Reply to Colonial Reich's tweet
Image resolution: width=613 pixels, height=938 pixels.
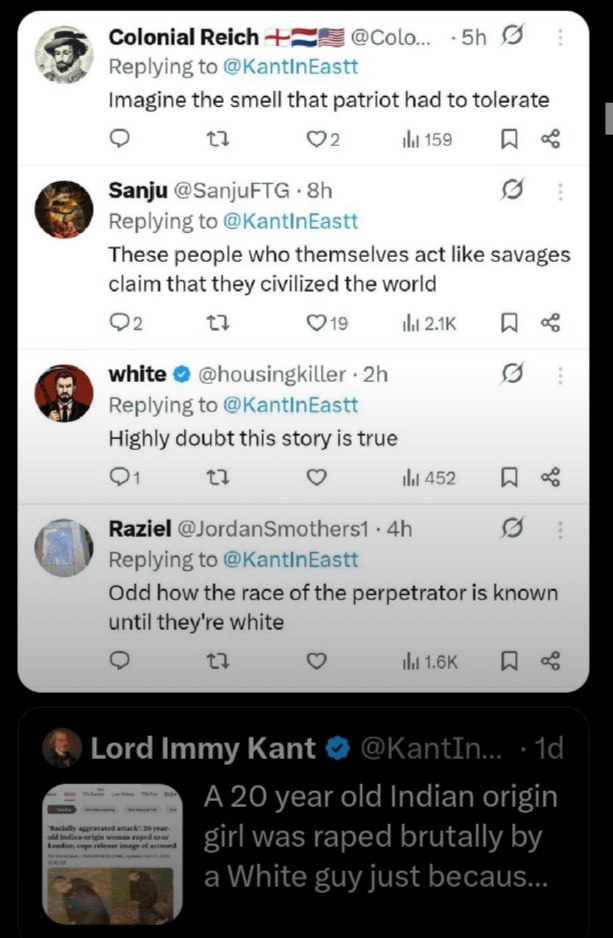click(120, 139)
